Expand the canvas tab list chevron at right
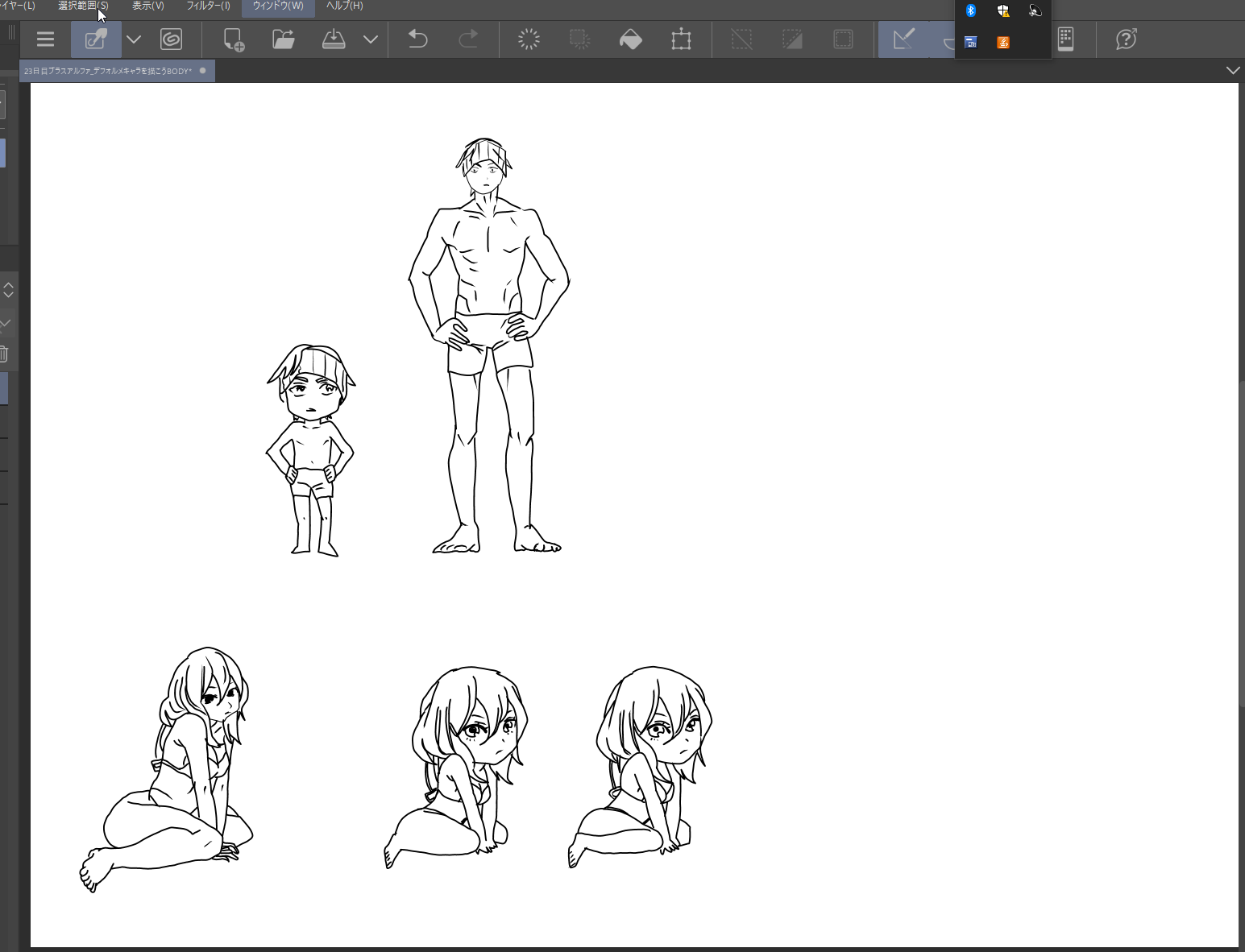1245x952 pixels. tap(1232, 70)
